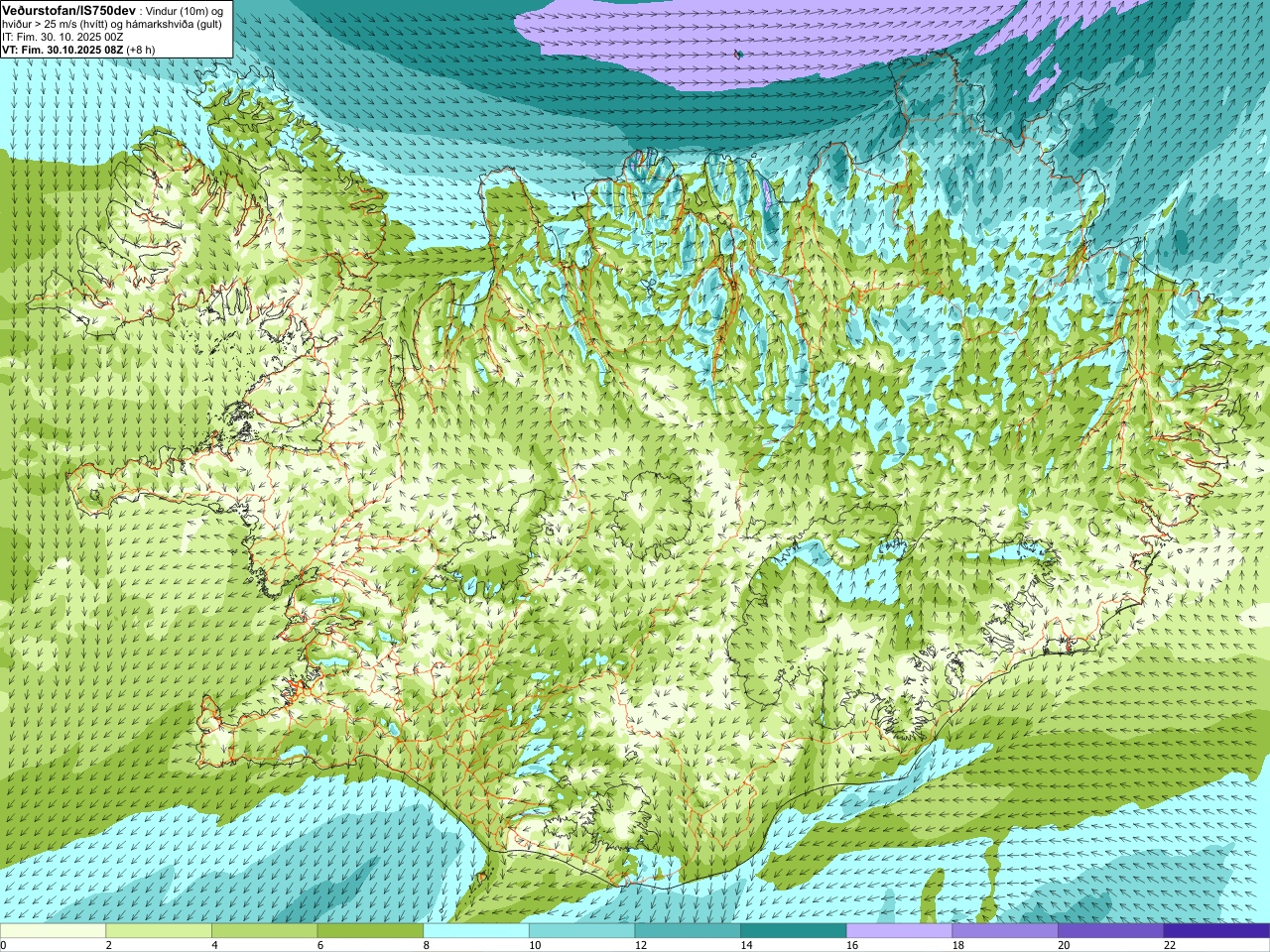Click the pale yellow 0–2 m/s legend swatch
This screenshot has height=952, width=1270.
click(53, 931)
